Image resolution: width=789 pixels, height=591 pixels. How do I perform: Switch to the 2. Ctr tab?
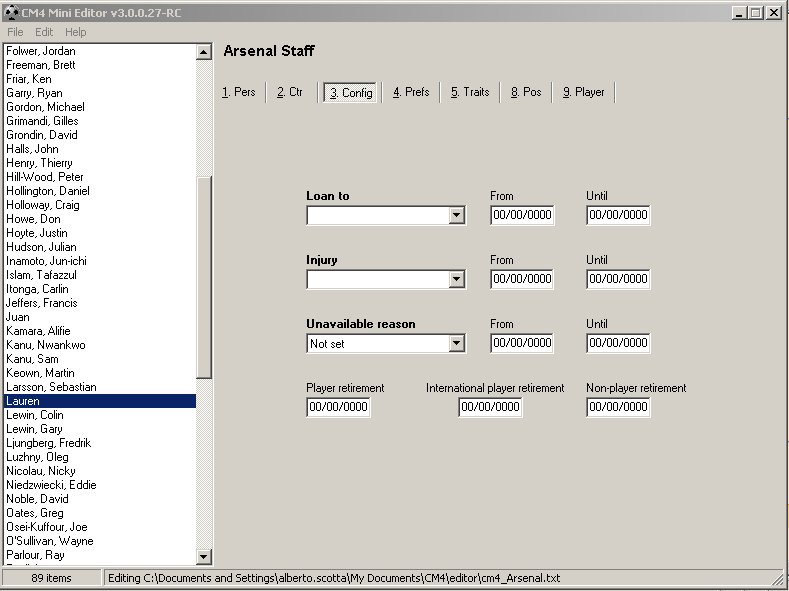click(290, 92)
